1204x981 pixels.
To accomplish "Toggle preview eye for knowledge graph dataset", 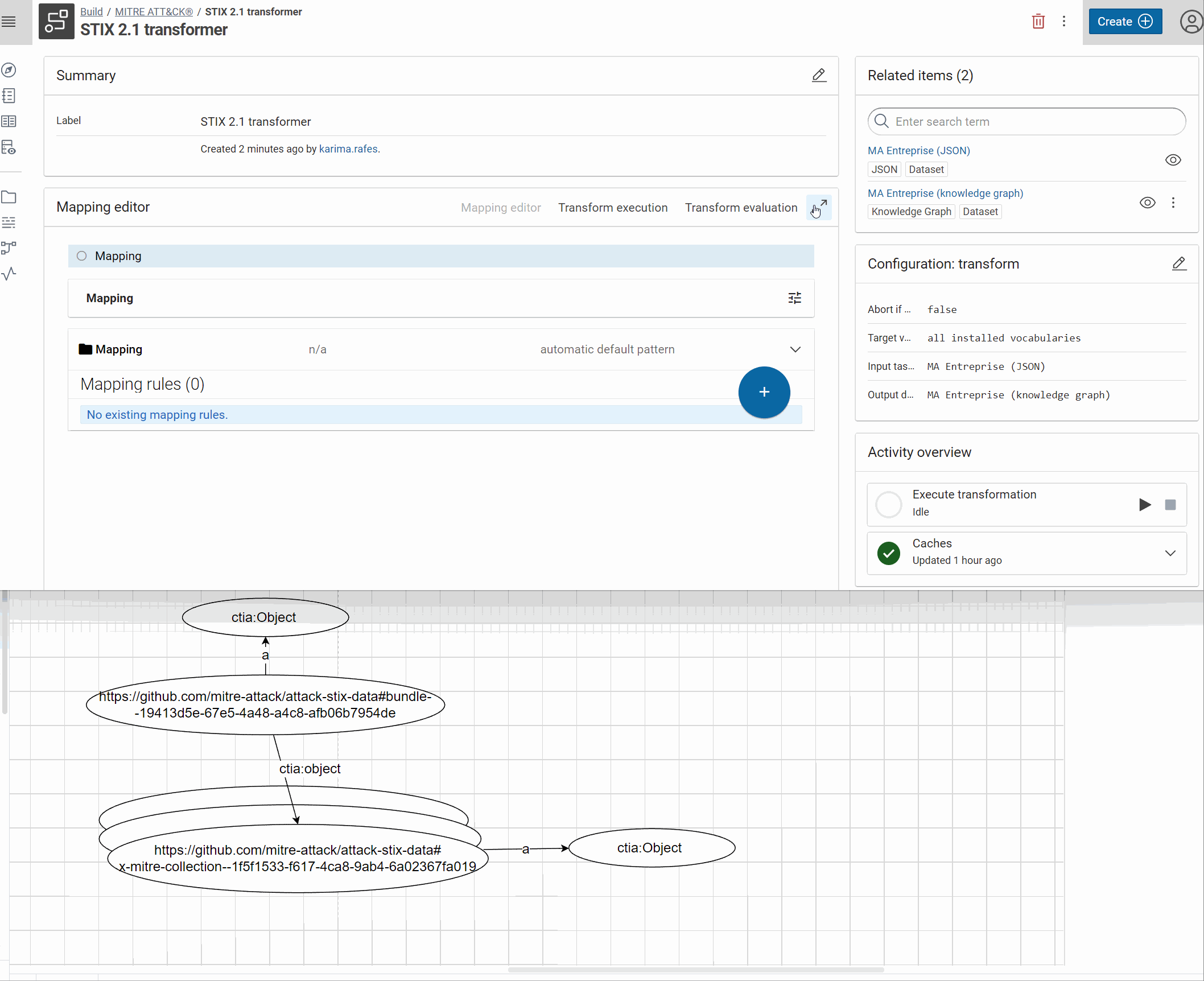I will click(1147, 203).
